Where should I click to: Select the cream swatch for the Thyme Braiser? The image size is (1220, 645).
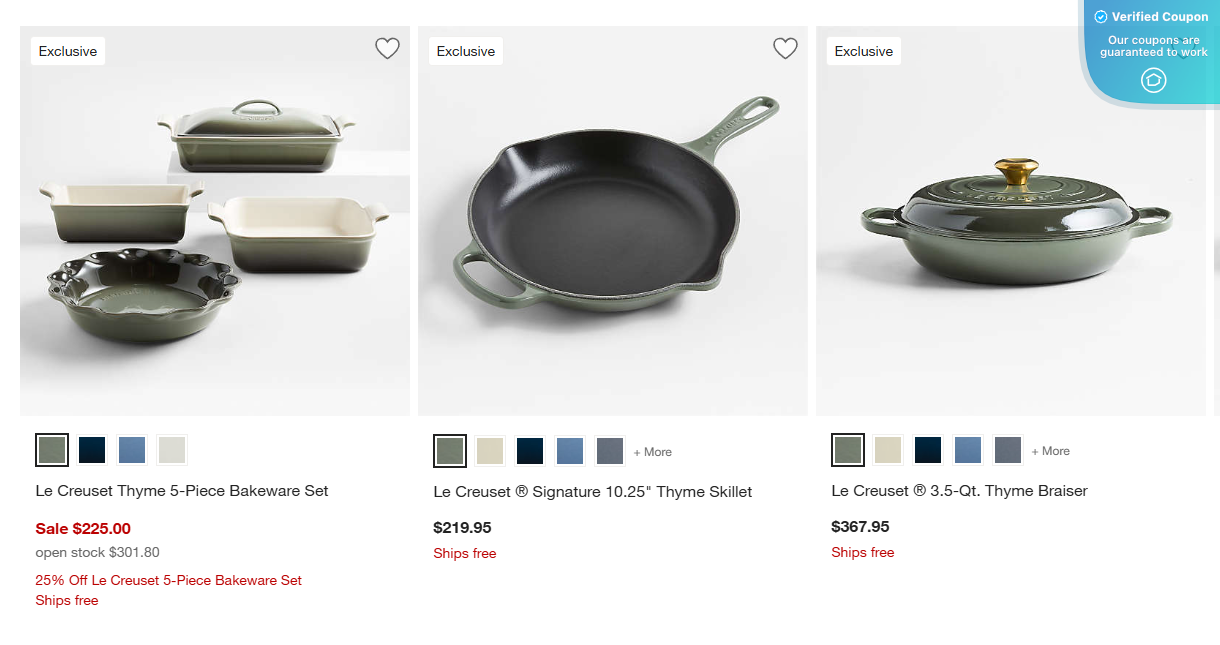(887, 450)
